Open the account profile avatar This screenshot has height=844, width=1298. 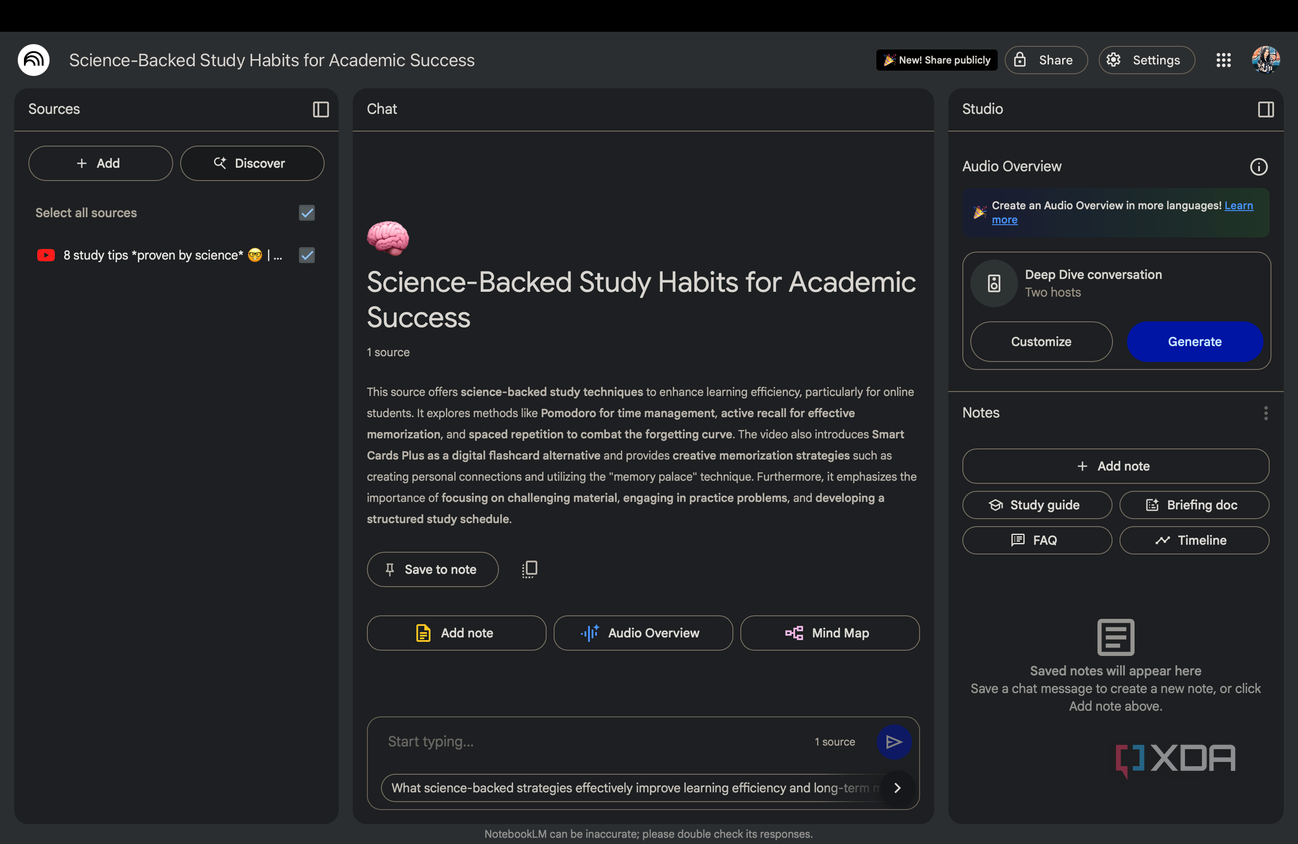(1266, 60)
